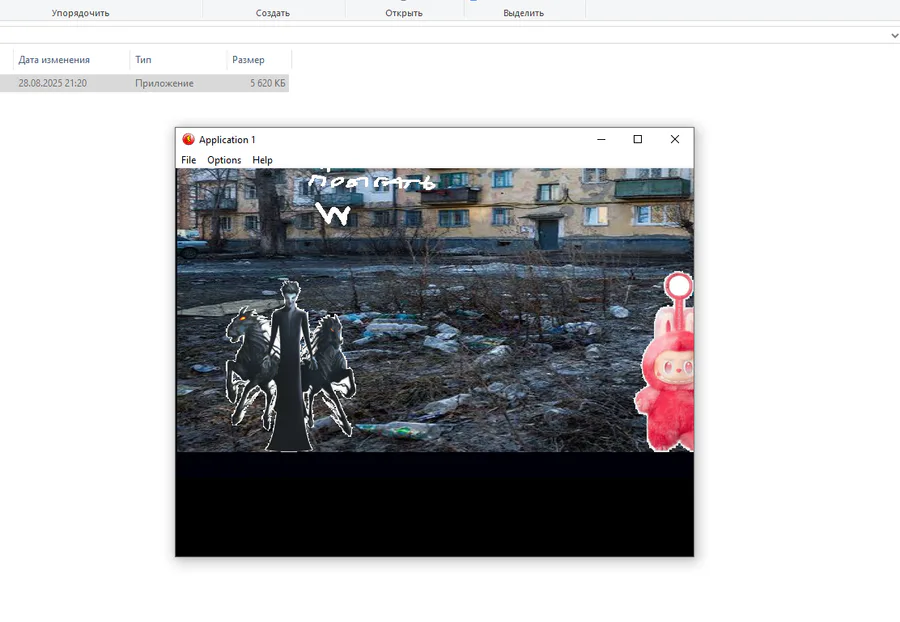Open the Options menu in Application 1
Image resolution: width=900 pixels, height=622 pixels.
pos(224,160)
